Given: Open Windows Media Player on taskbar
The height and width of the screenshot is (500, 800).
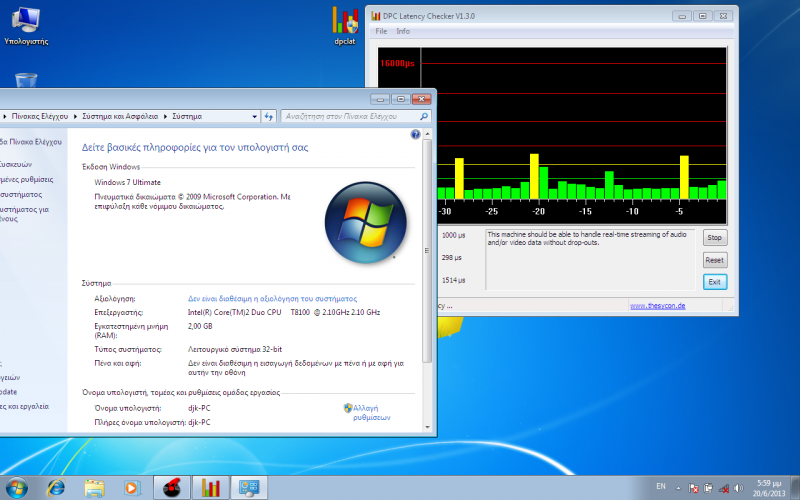Looking at the screenshot, I should click(x=132, y=488).
